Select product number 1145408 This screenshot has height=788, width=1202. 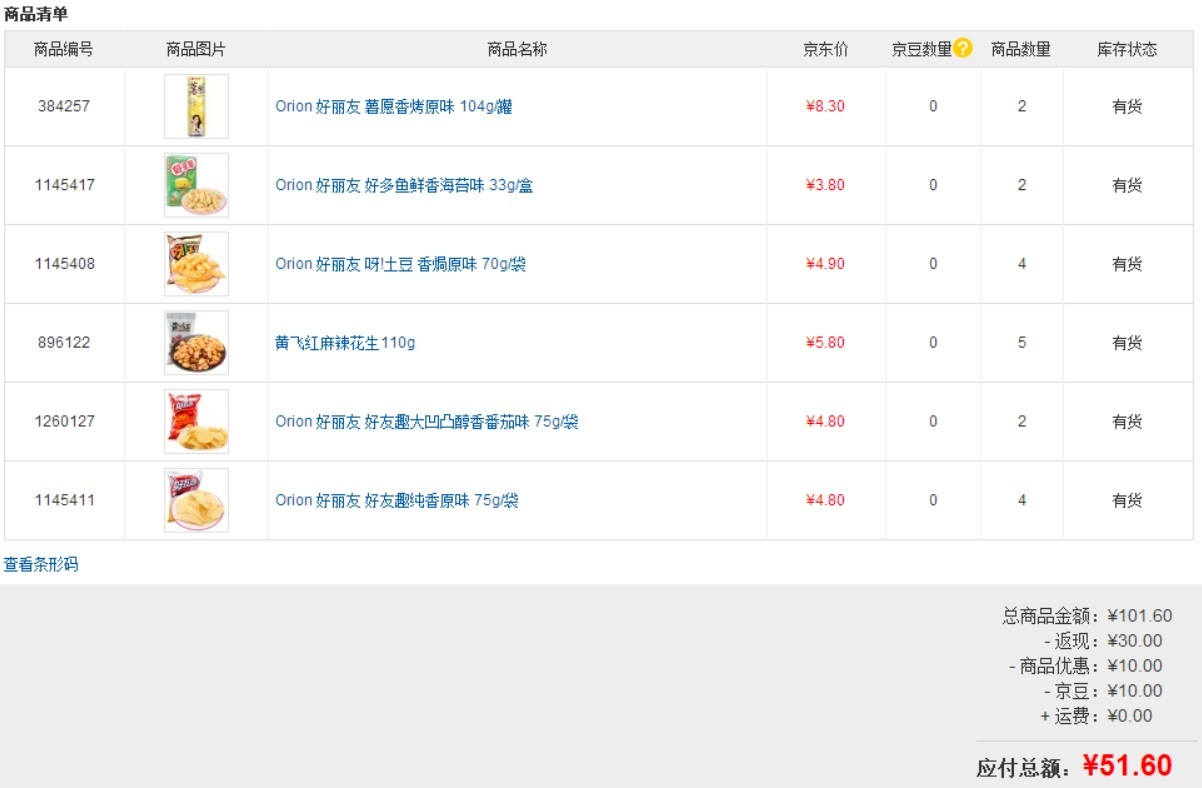(64, 264)
